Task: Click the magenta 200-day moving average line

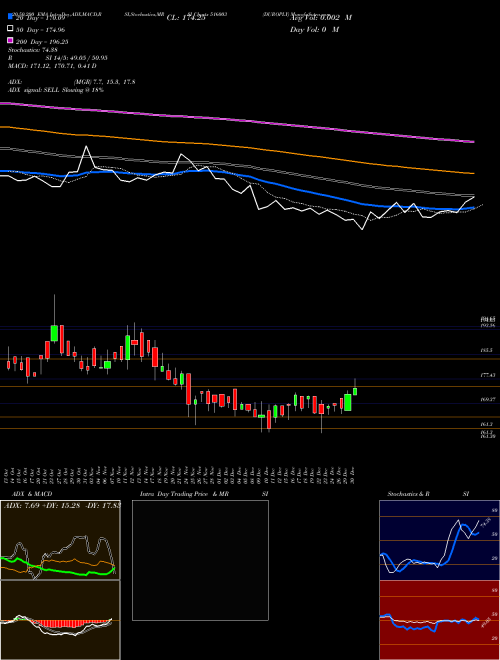Action: tap(236, 120)
